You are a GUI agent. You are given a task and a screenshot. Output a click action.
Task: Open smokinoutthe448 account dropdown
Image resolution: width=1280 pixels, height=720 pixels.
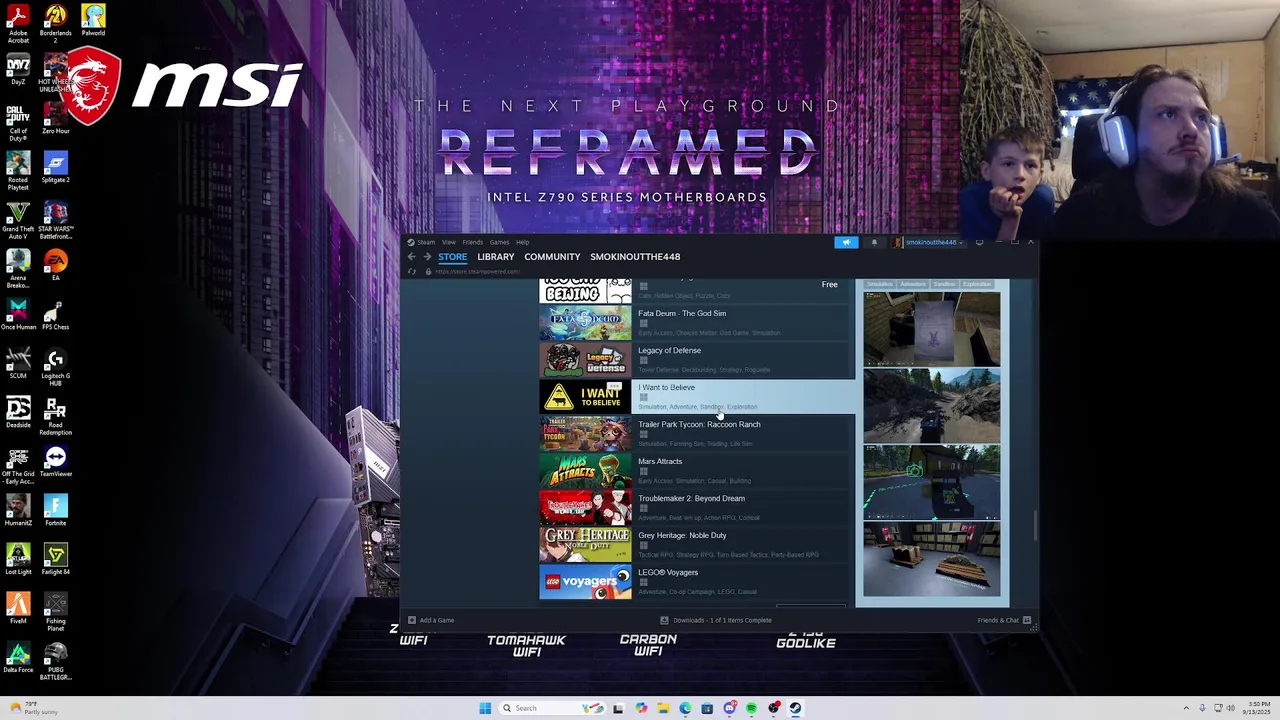[929, 242]
